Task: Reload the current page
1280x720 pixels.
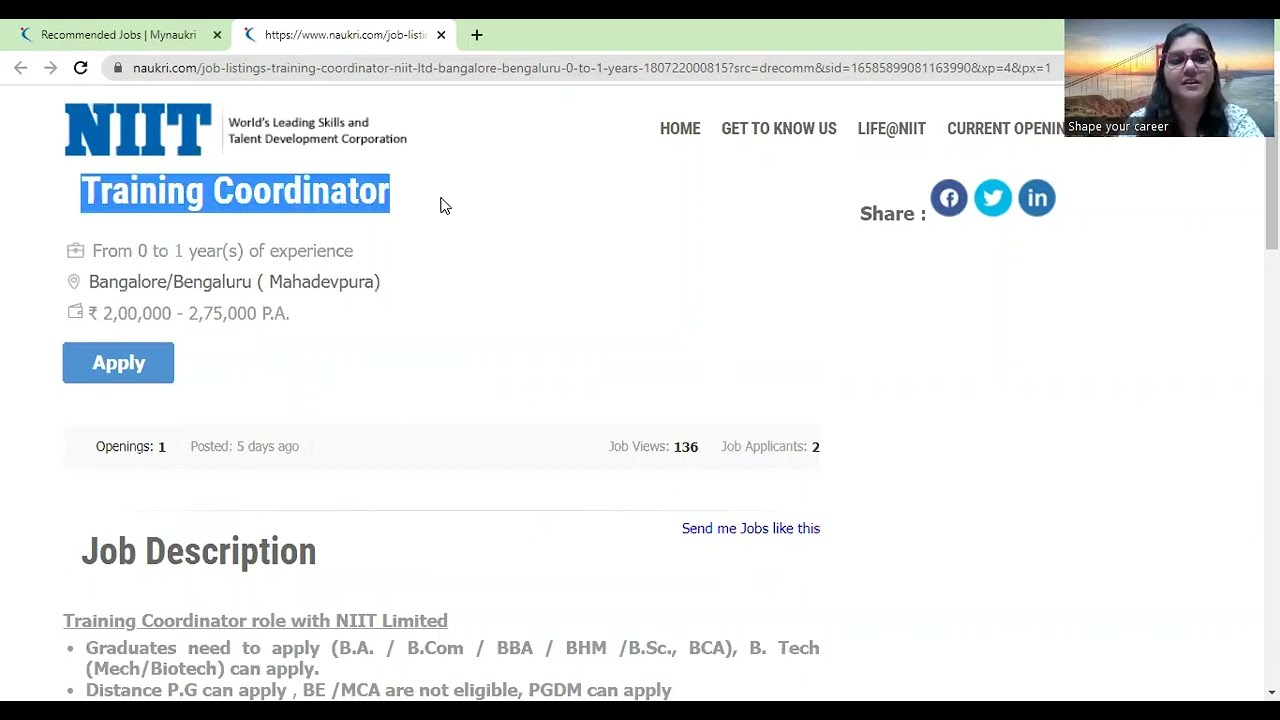Action: point(81,68)
